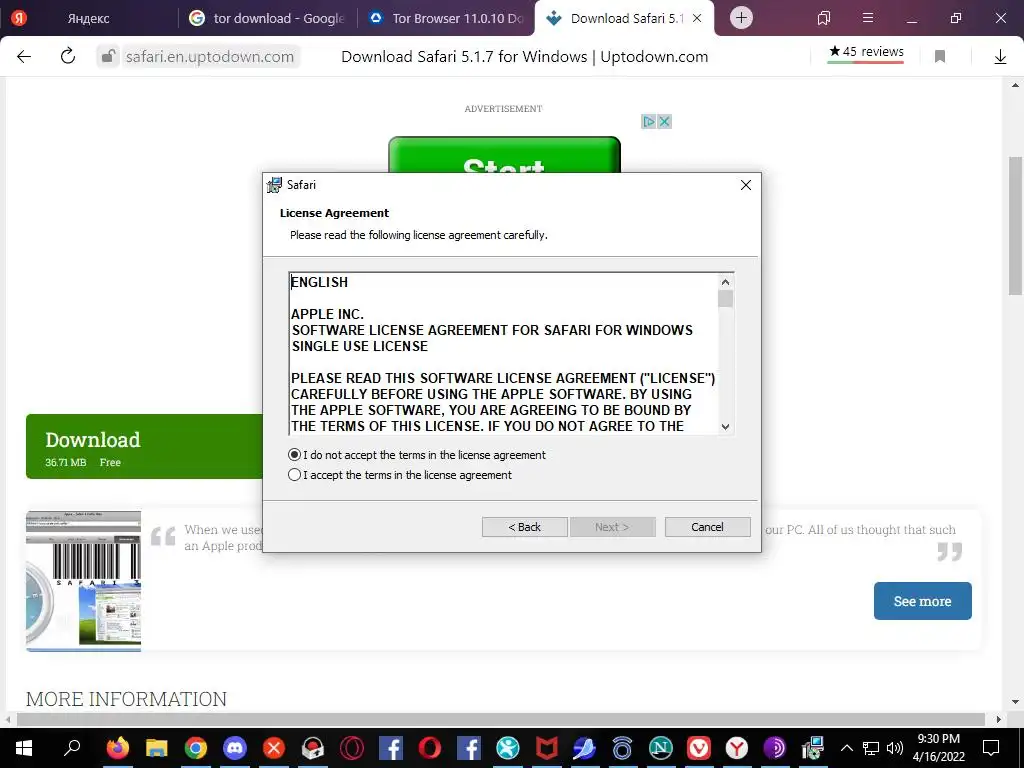
Task: Open a new tab with the plus button
Action: (741, 18)
